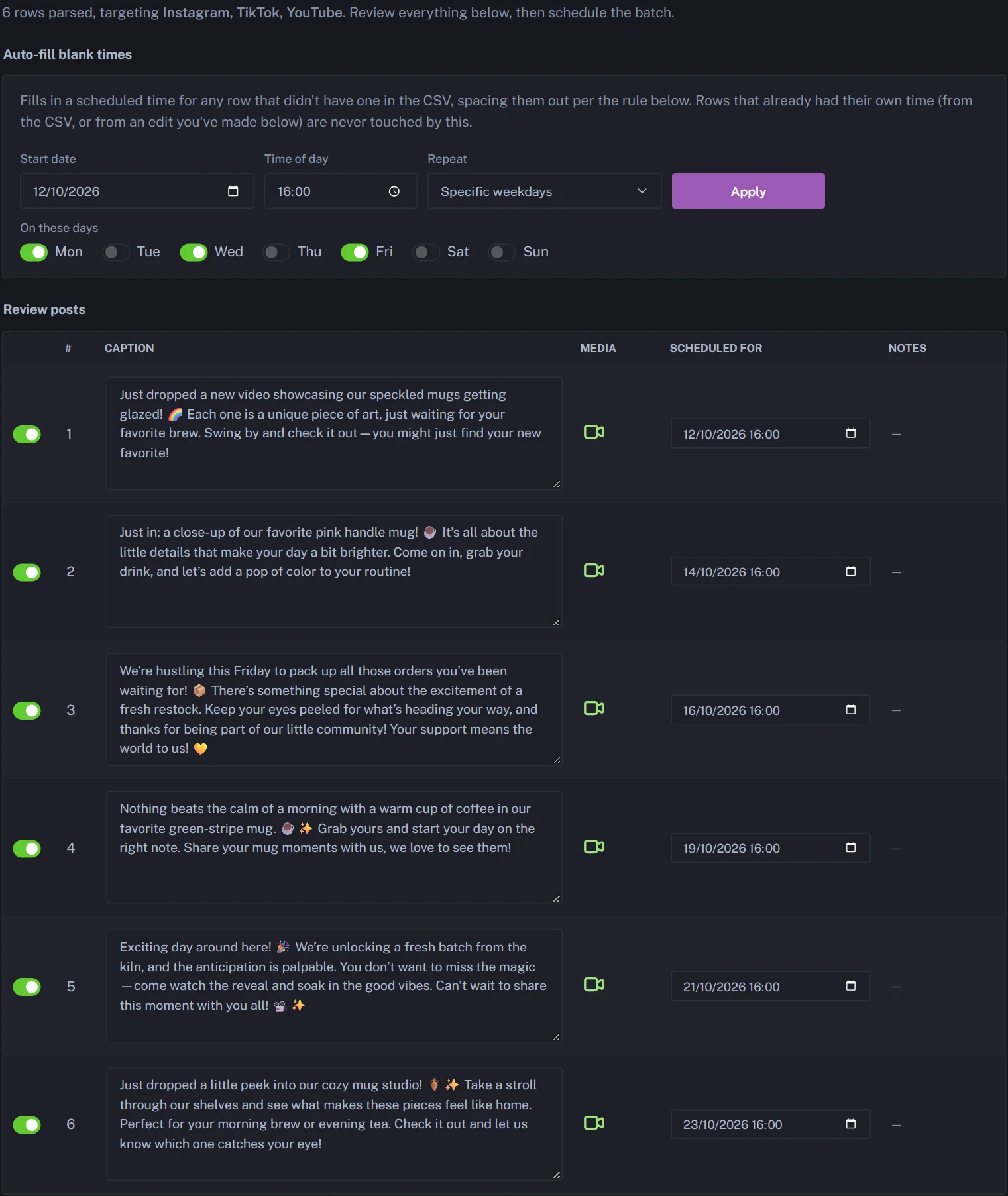
Task: Open the clock picker in Time of day
Action: point(394,191)
